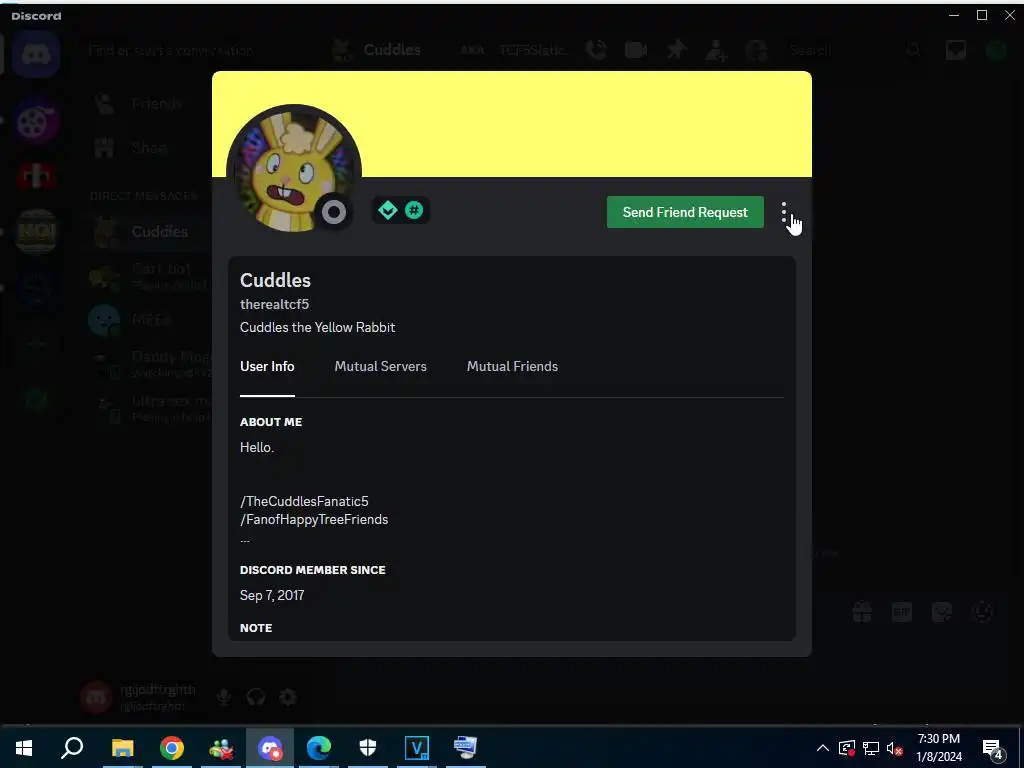Open the emoji picker icon
The image size is (1024, 768).
tap(982, 612)
